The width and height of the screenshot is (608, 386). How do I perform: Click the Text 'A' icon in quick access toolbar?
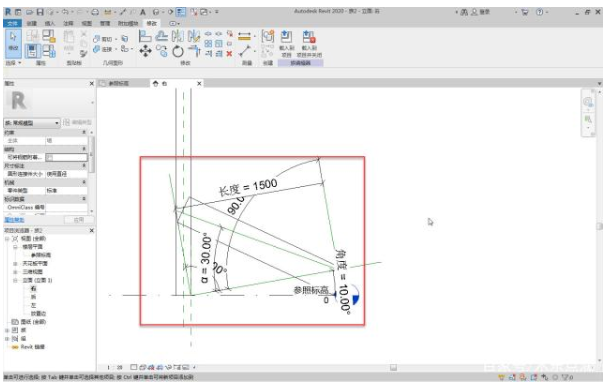tap(143, 12)
